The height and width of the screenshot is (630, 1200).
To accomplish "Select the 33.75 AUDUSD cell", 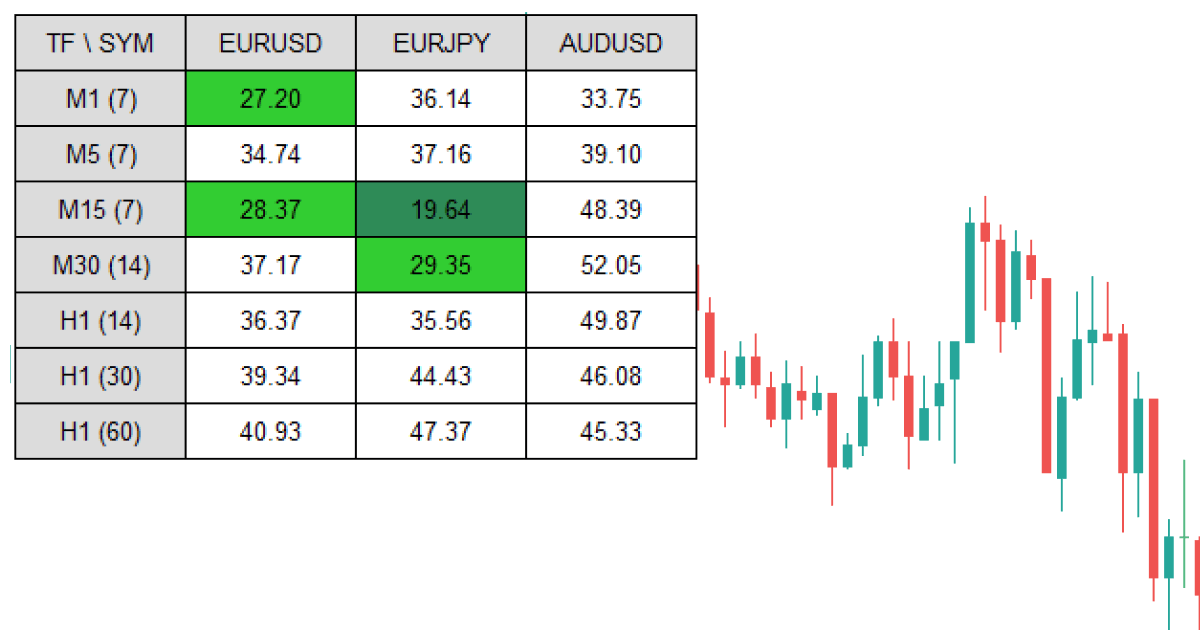I will pos(611,99).
